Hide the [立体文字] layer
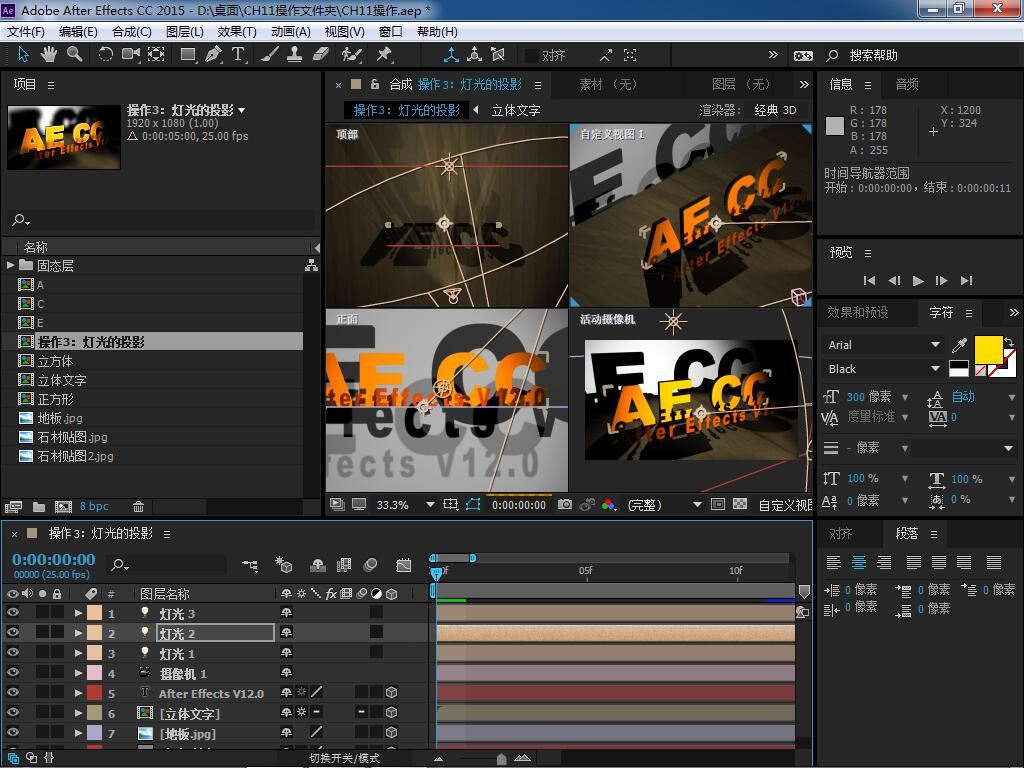The height and width of the screenshot is (768, 1024). pyautogui.click(x=12, y=712)
